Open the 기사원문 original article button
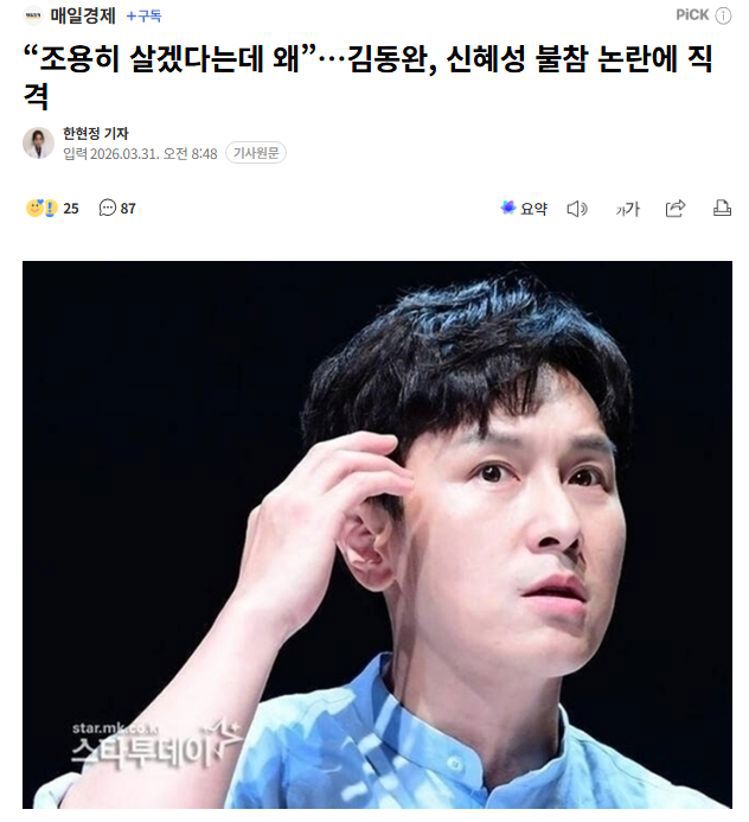This screenshot has height=822, width=749. [x=256, y=153]
